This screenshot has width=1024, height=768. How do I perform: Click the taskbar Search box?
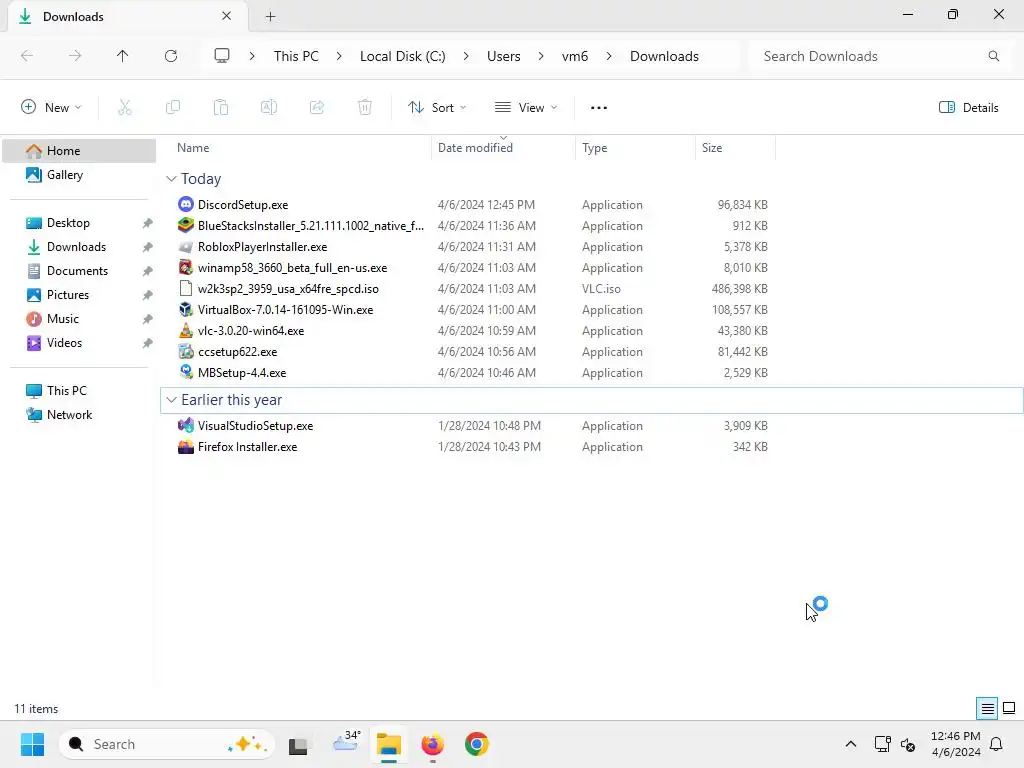coord(167,744)
